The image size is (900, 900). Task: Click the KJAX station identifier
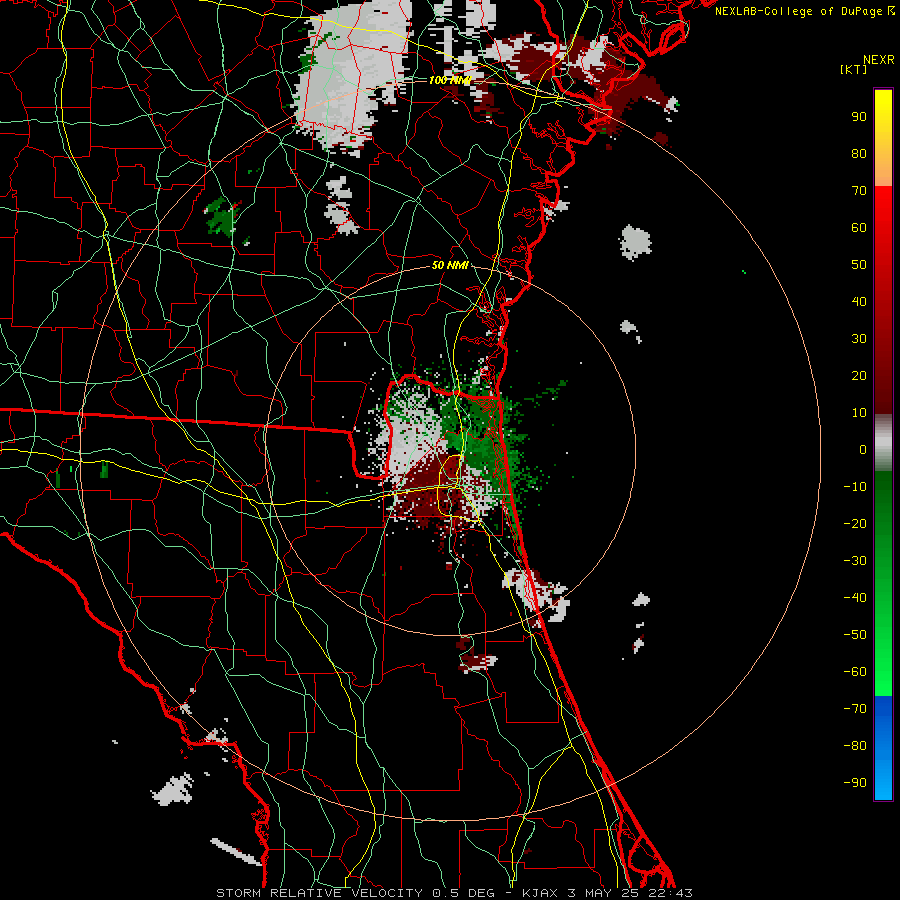coord(539,893)
